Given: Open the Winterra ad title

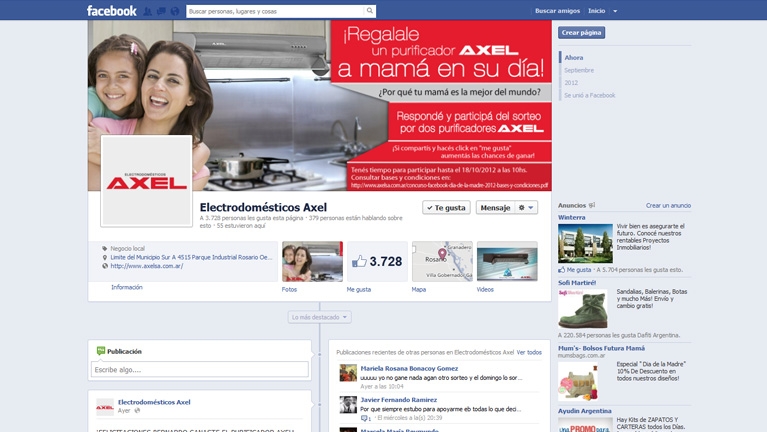Looking at the screenshot, I should click(x=571, y=217).
